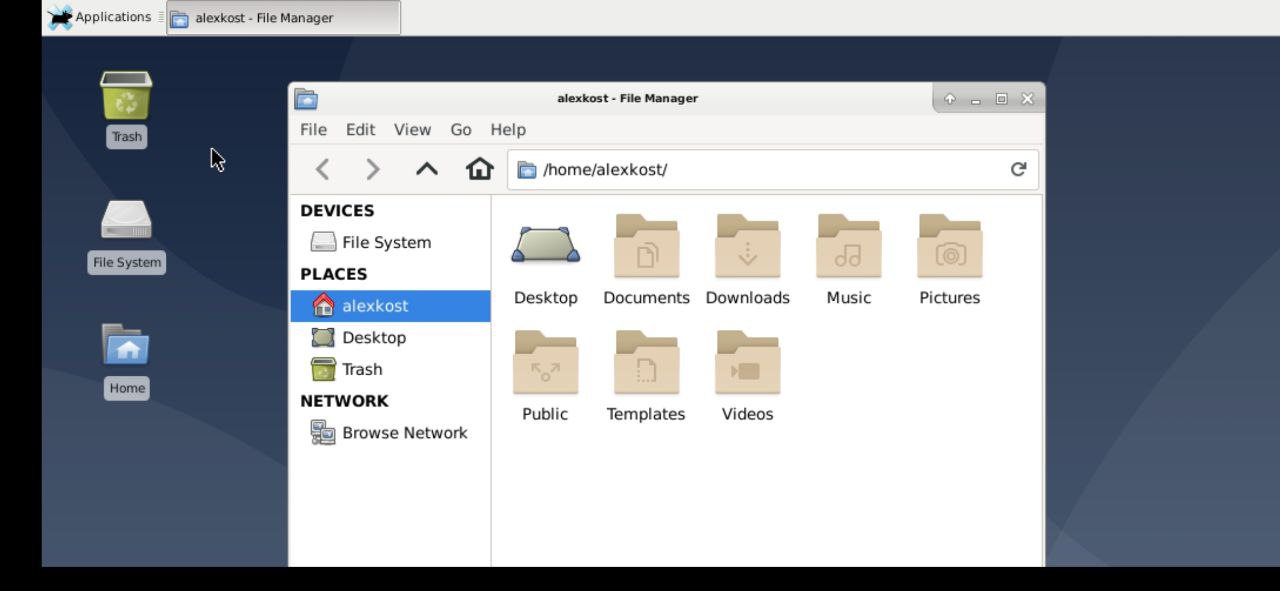Select the Videos folder icon
The width and height of the screenshot is (1280, 591).
coord(748,362)
